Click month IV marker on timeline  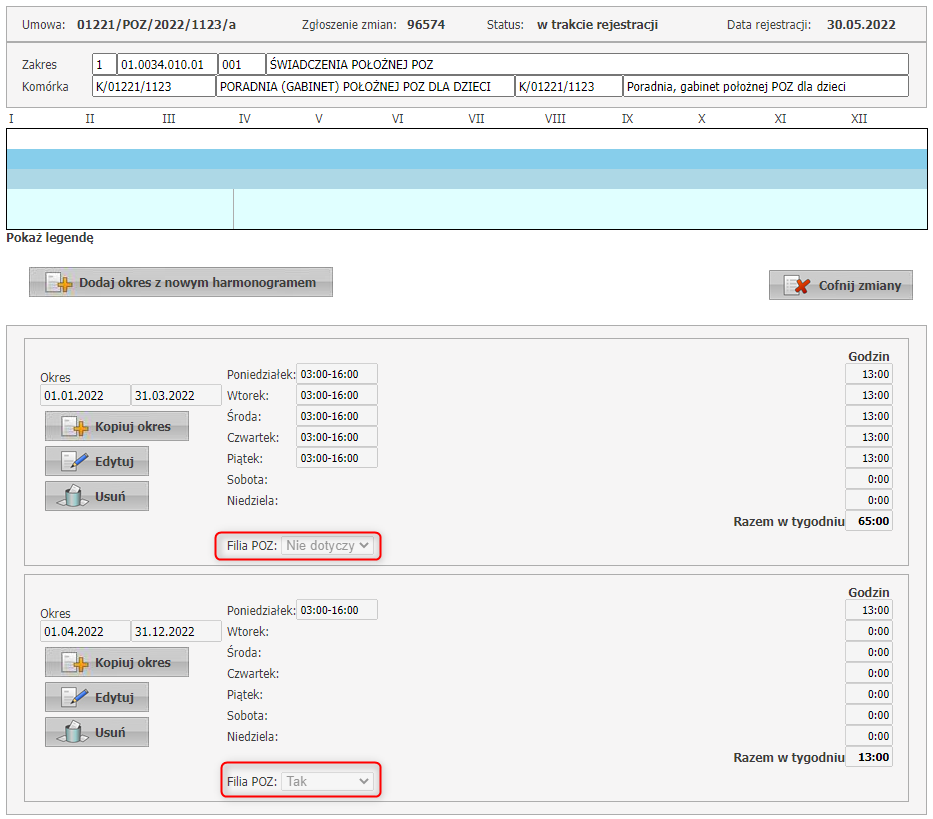pos(244,119)
